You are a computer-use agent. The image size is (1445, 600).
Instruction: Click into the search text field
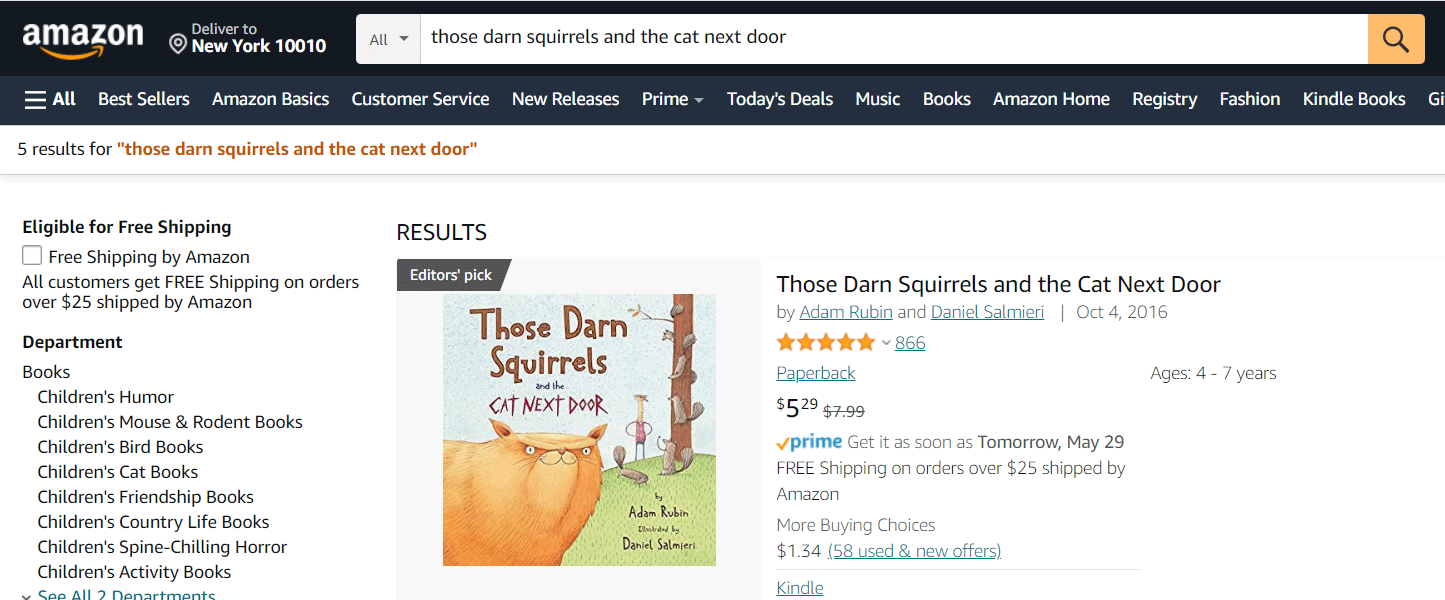coord(890,38)
